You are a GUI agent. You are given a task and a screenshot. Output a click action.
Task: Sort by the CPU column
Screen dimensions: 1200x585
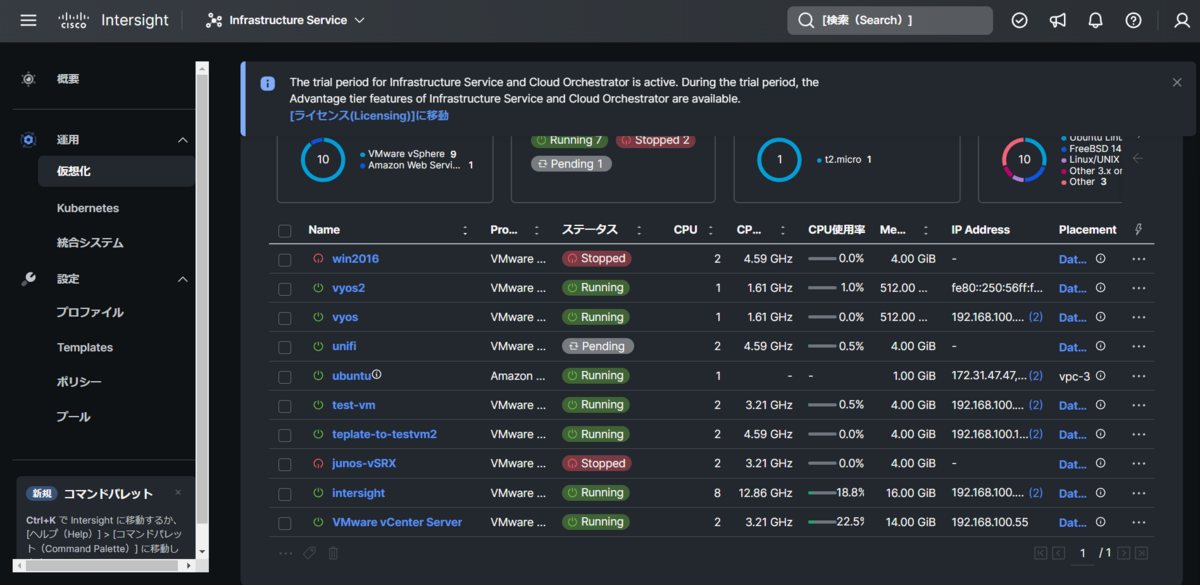pos(712,230)
